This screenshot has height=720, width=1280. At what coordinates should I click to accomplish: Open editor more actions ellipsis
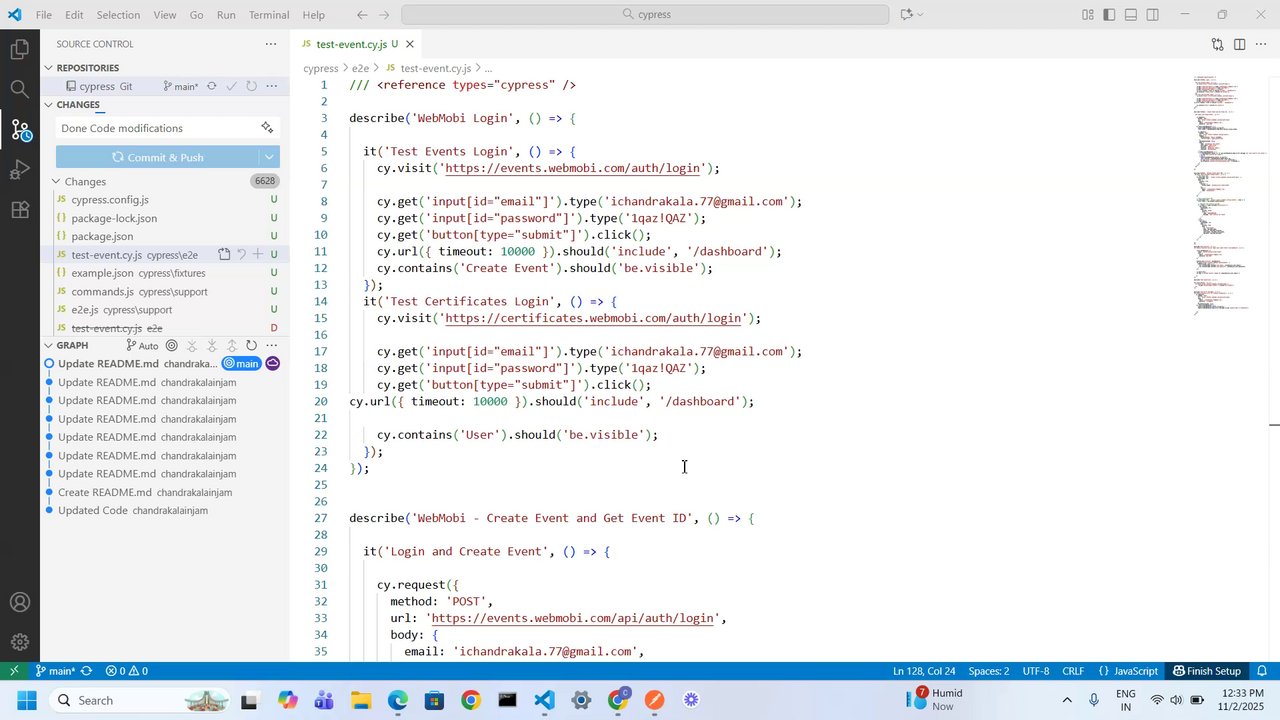(x=1262, y=44)
